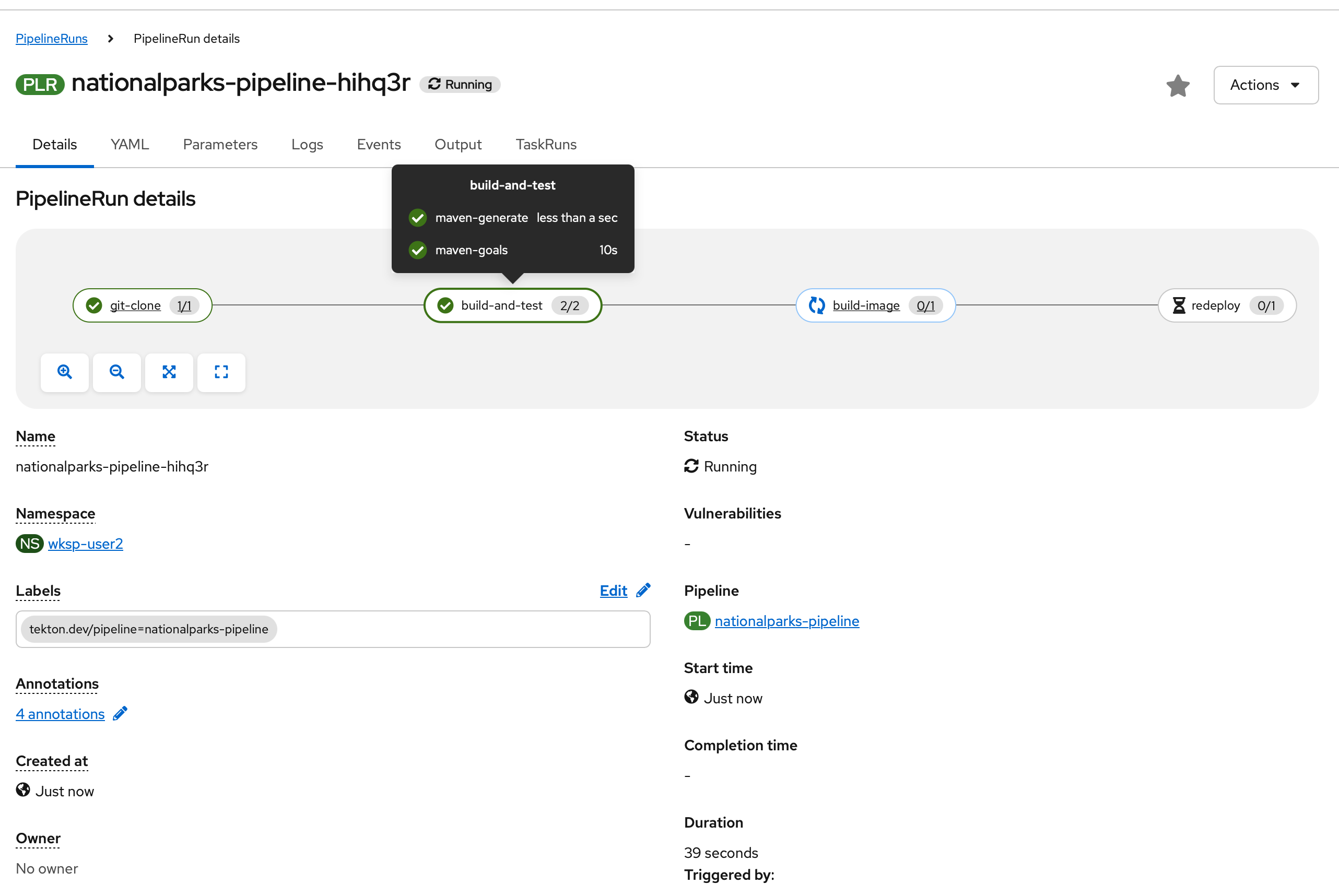The width and height of the screenshot is (1339, 896).
Task: Select the build-and-test task node
Action: pyautogui.click(x=501, y=305)
